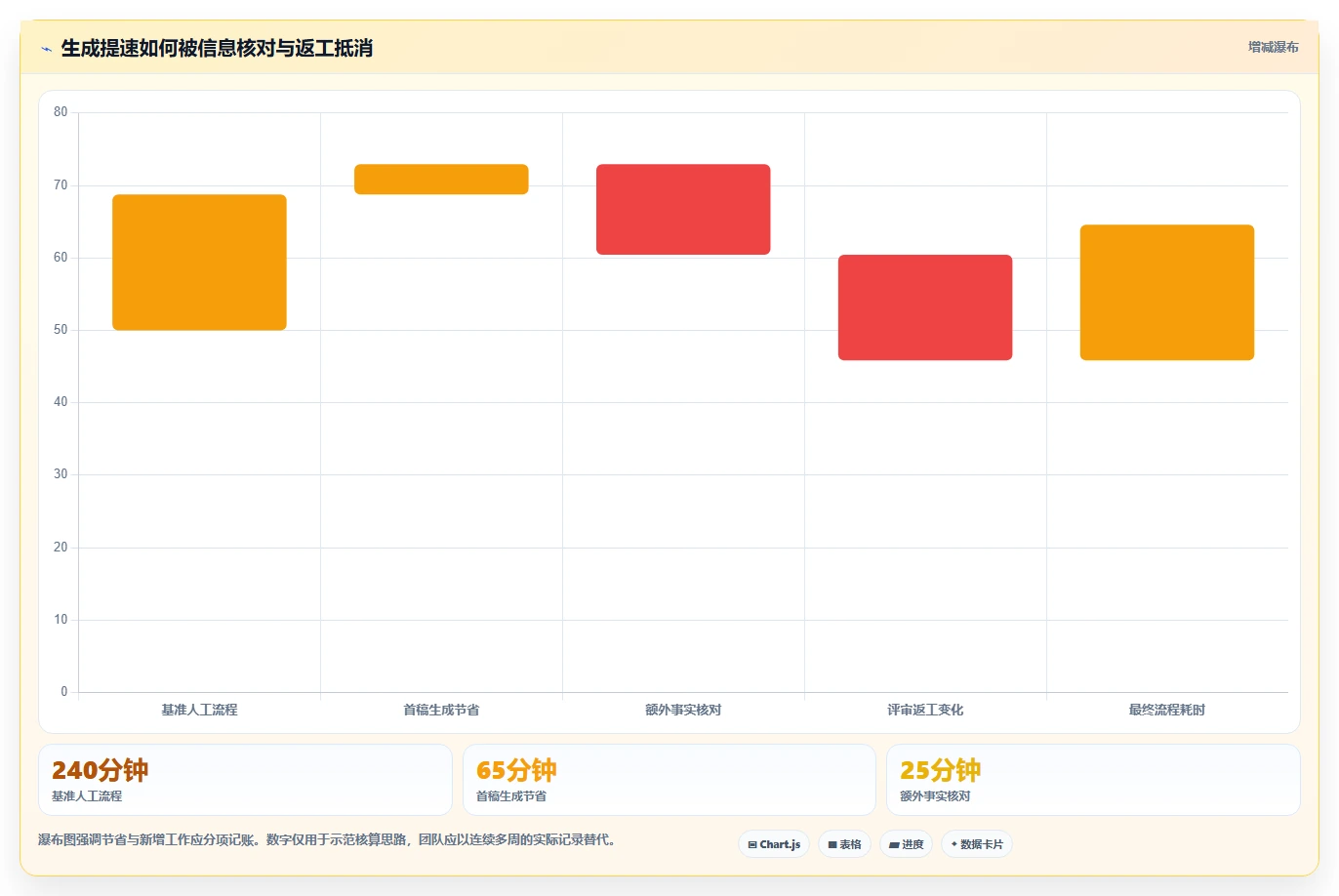The width and height of the screenshot is (1339, 896).
Task: Click the small orange 首稿生成节省 bar
Action: (441, 180)
